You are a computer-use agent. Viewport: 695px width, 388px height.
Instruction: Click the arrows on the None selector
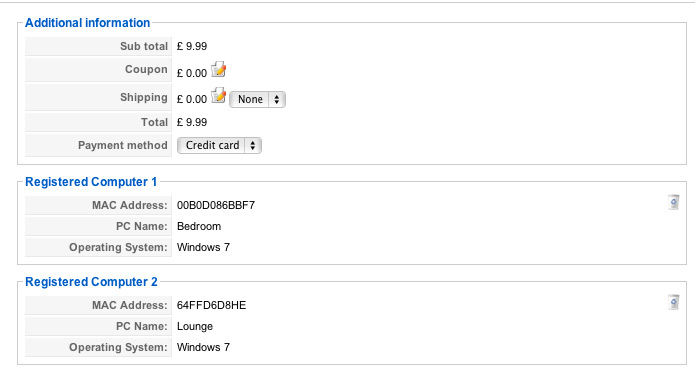coord(277,99)
